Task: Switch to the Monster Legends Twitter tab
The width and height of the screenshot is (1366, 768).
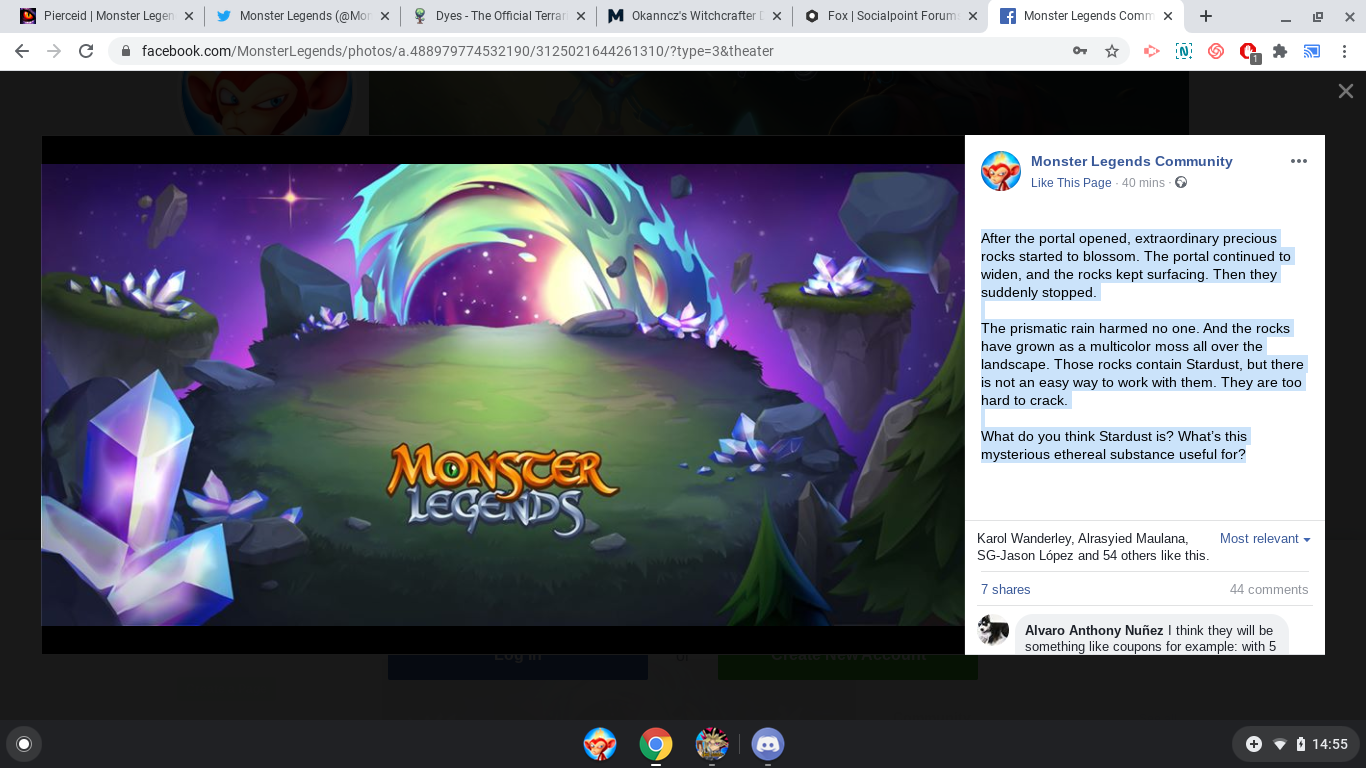Action: click(302, 16)
